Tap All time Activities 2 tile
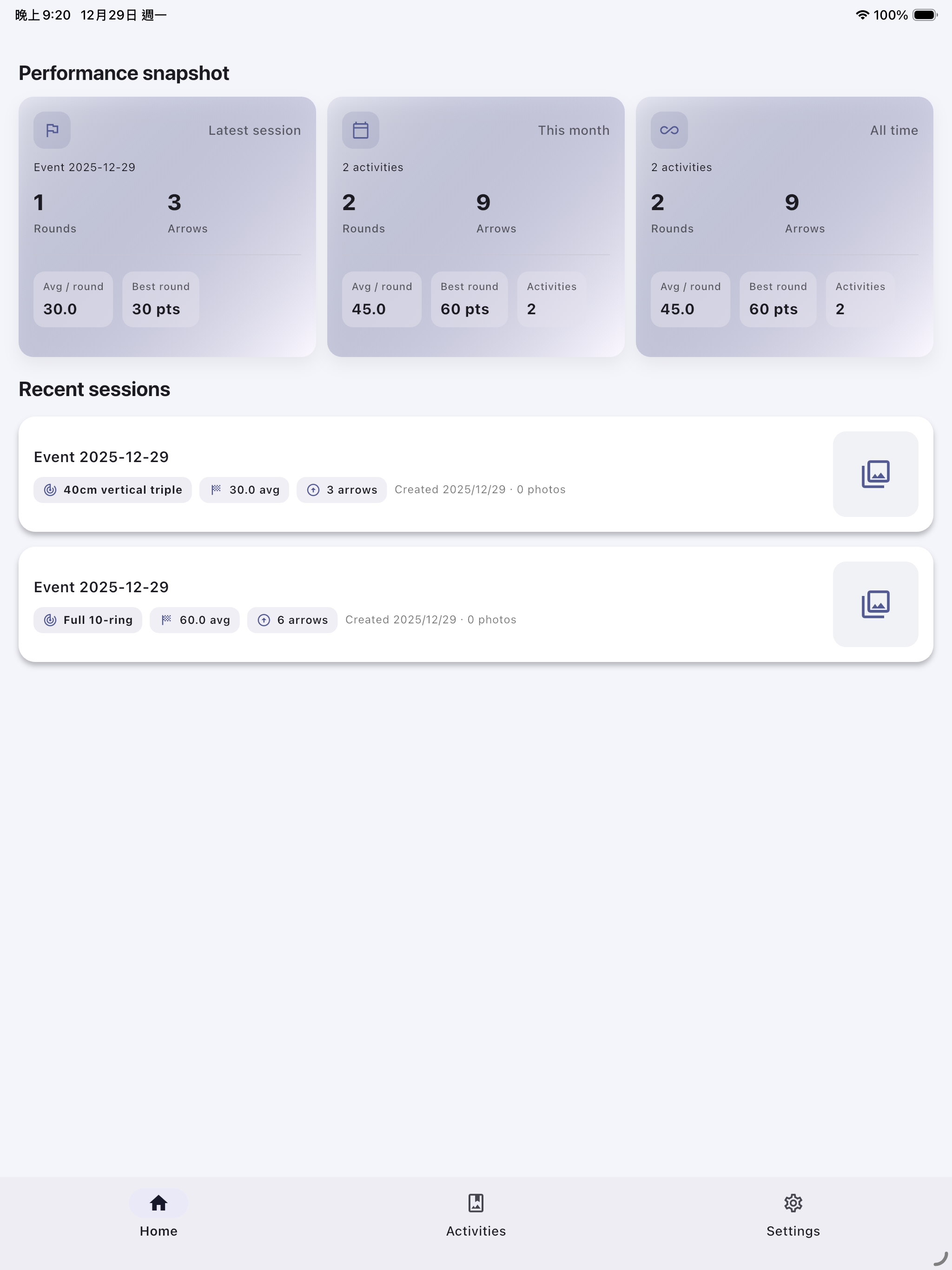The image size is (952, 1270). pyautogui.click(x=860, y=299)
